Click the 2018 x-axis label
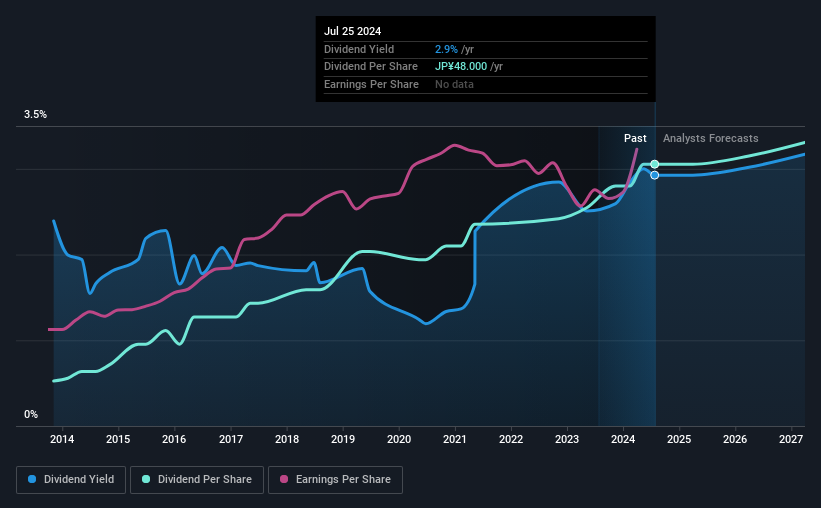821x508 pixels. [x=287, y=439]
